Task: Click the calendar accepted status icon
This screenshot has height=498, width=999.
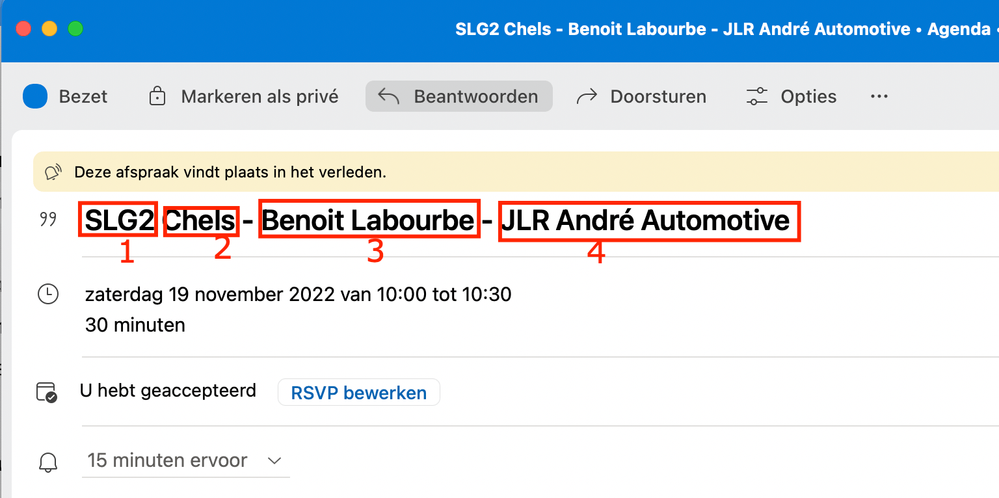Action: pos(47,391)
